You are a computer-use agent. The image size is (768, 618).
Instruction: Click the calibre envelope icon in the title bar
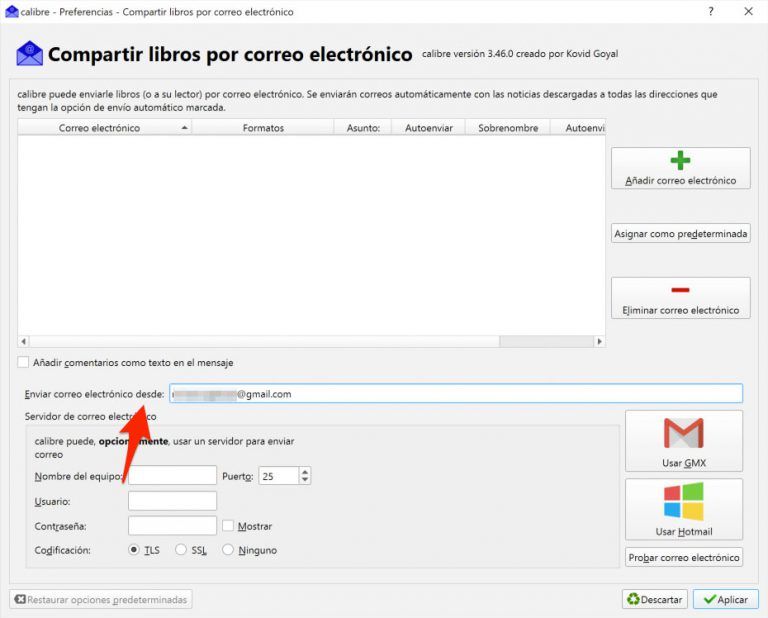pyautogui.click(x=11, y=11)
